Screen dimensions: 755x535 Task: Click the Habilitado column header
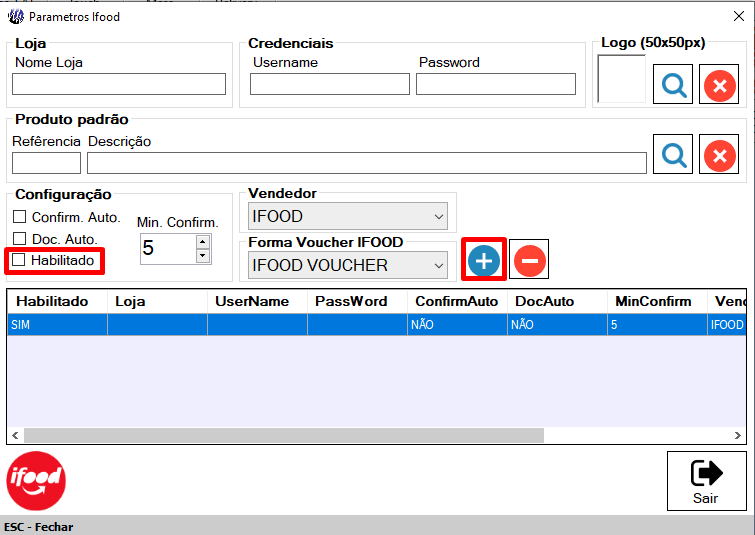click(57, 301)
